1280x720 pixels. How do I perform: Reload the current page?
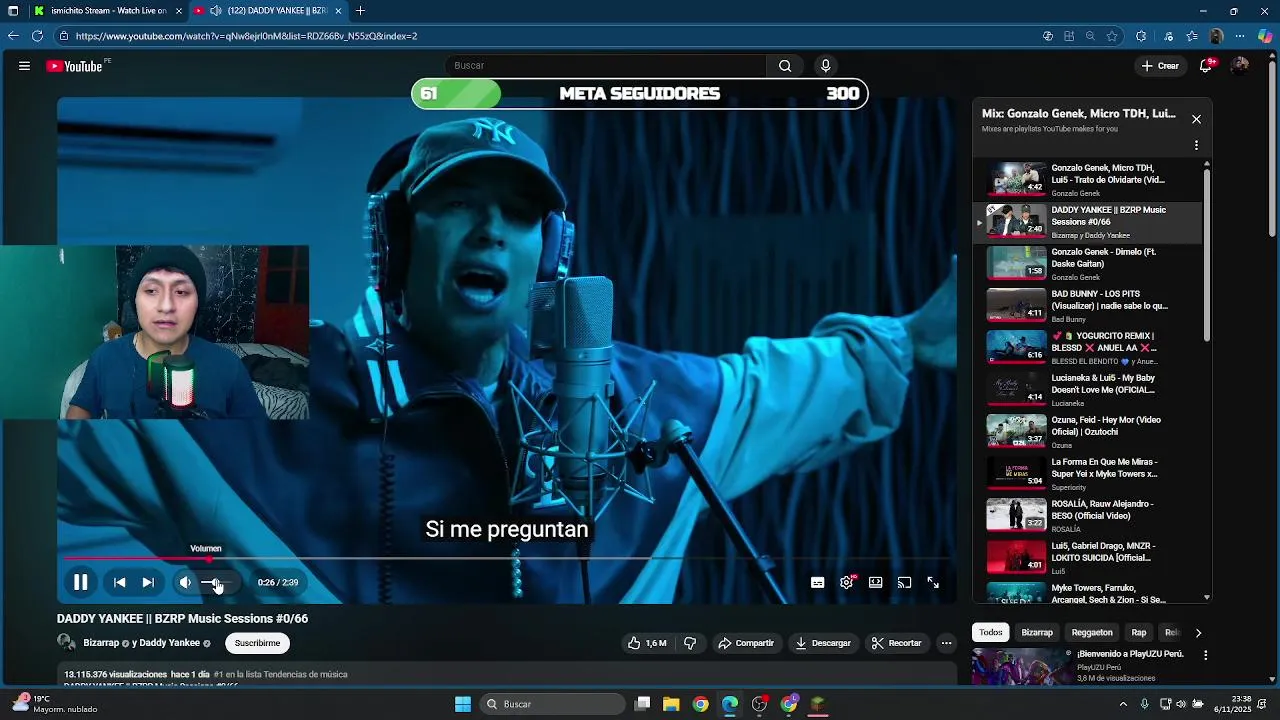click(37, 36)
